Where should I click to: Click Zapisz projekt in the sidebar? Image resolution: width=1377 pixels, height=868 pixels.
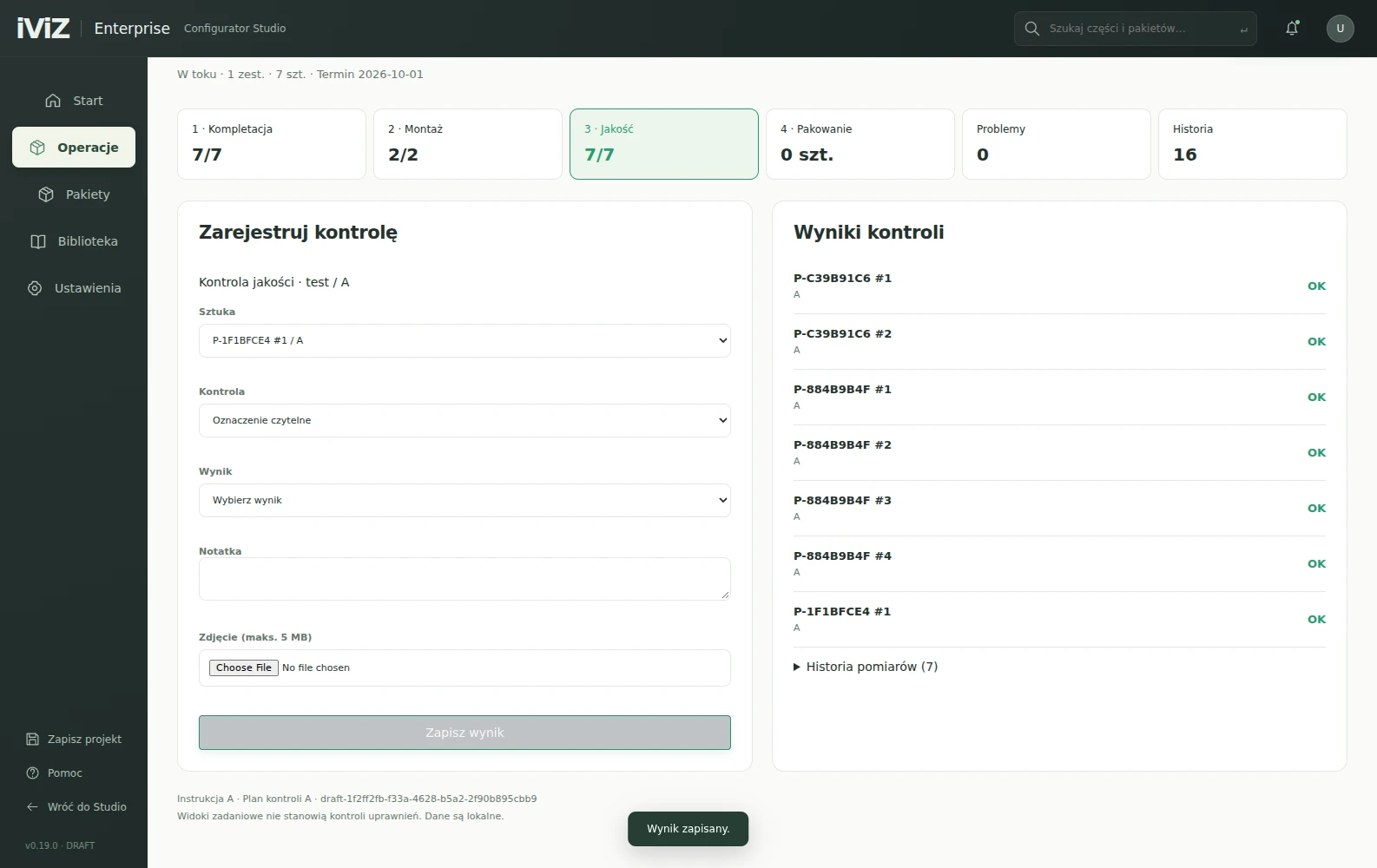tap(74, 740)
